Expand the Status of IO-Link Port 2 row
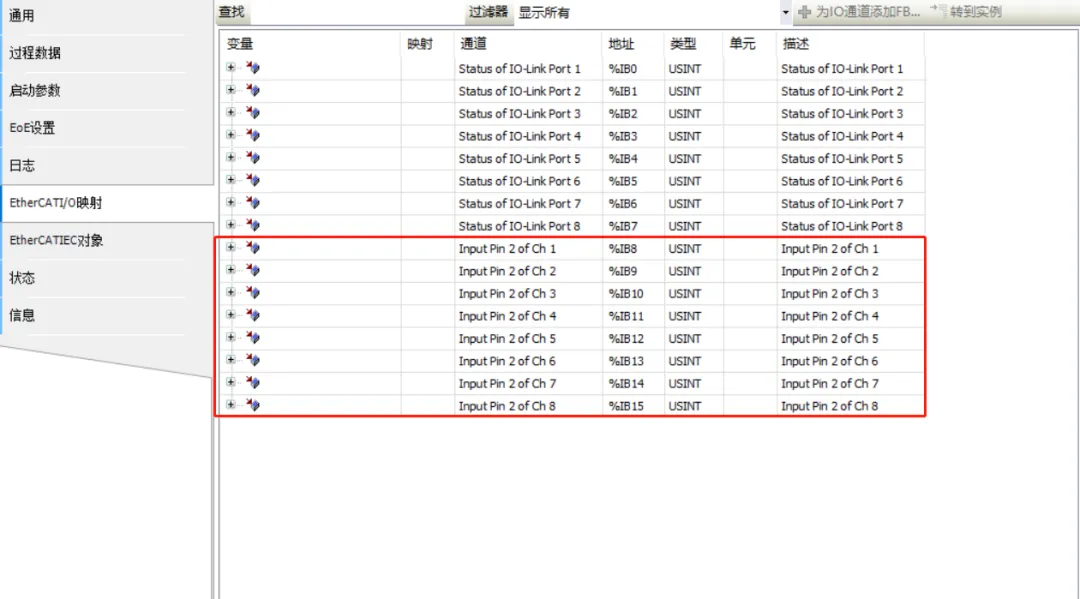This screenshot has width=1080, height=599. coord(231,90)
